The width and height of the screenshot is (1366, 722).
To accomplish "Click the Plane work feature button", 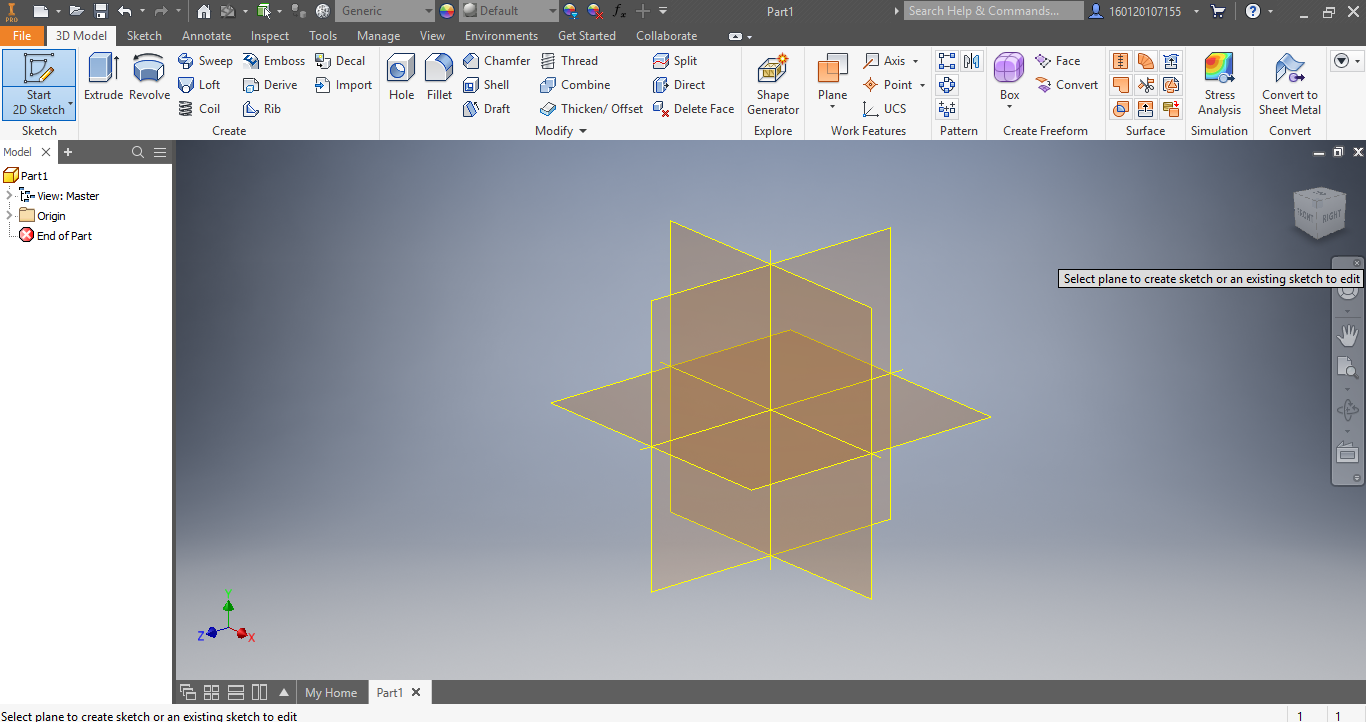I will (x=832, y=77).
